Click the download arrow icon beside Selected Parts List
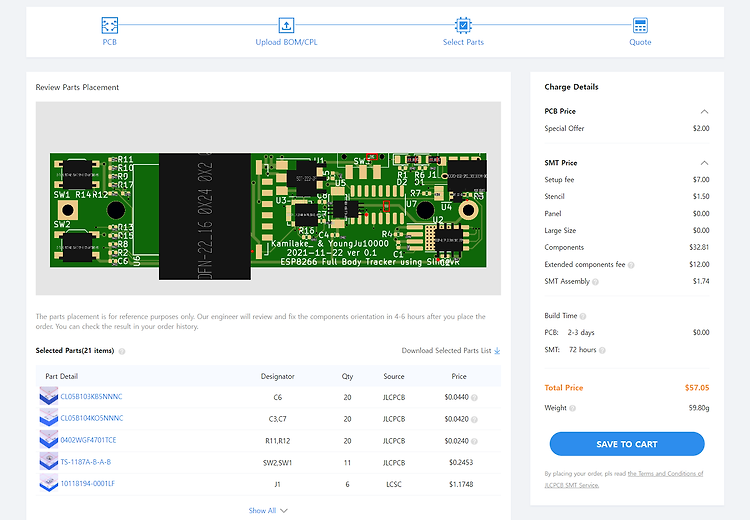This screenshot has height=520, width=750. tap(497, 351)
